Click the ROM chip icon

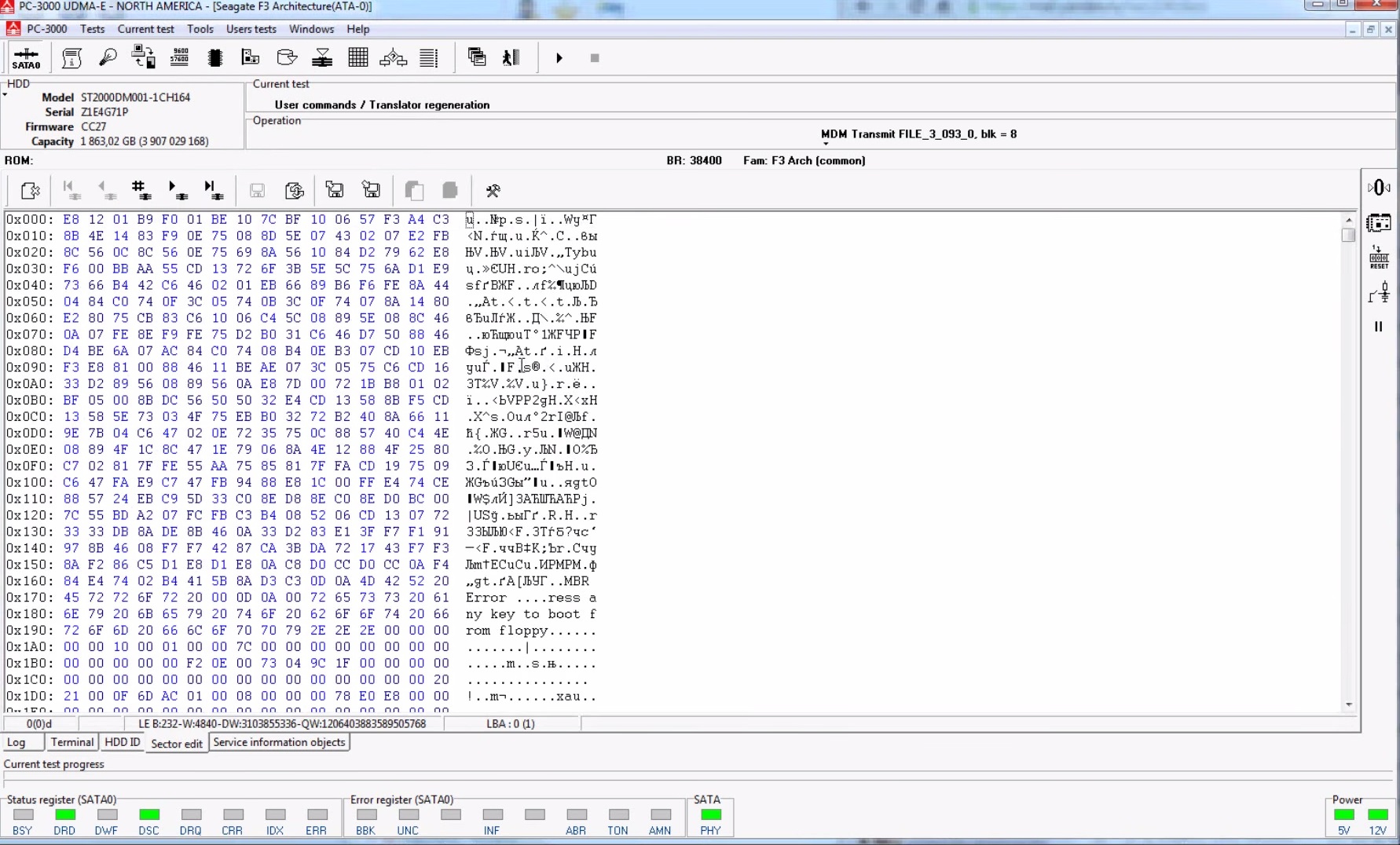pos(214,58)
